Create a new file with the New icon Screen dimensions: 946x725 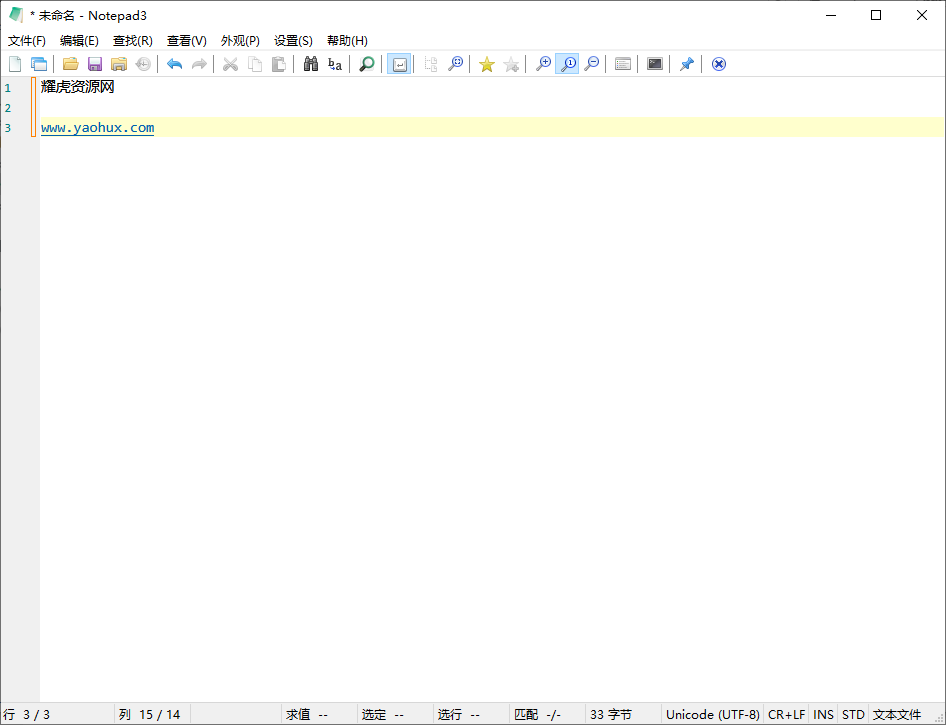point(14,63)
